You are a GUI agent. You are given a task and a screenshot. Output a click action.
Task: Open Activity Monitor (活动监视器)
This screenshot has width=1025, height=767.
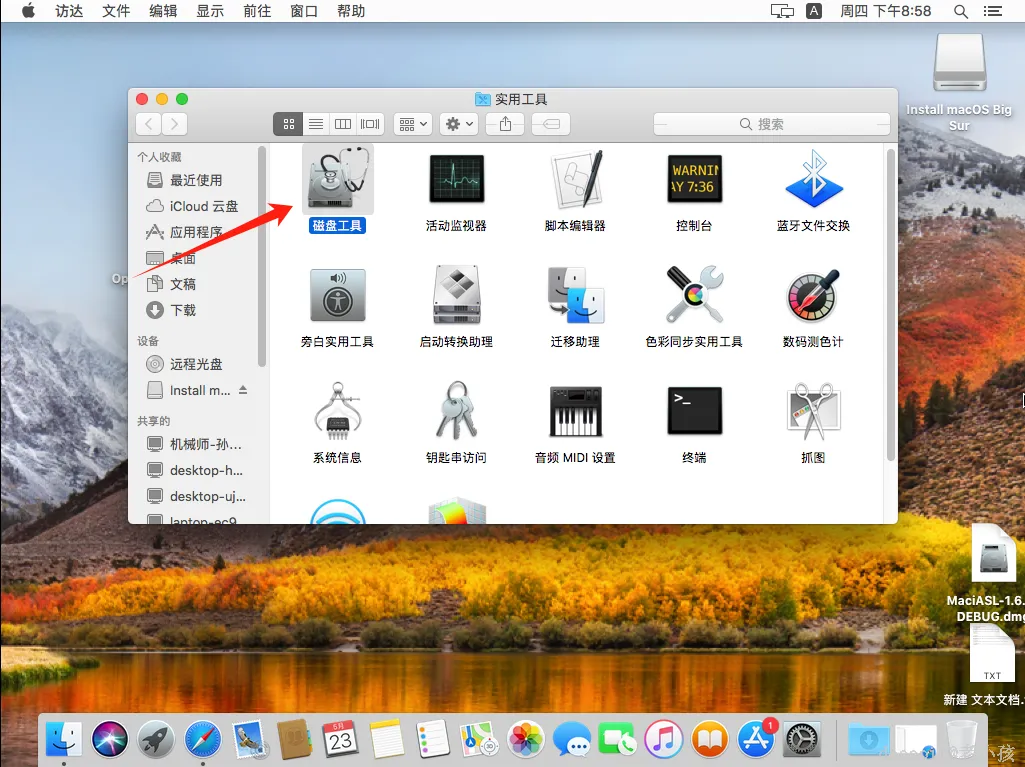456,179
